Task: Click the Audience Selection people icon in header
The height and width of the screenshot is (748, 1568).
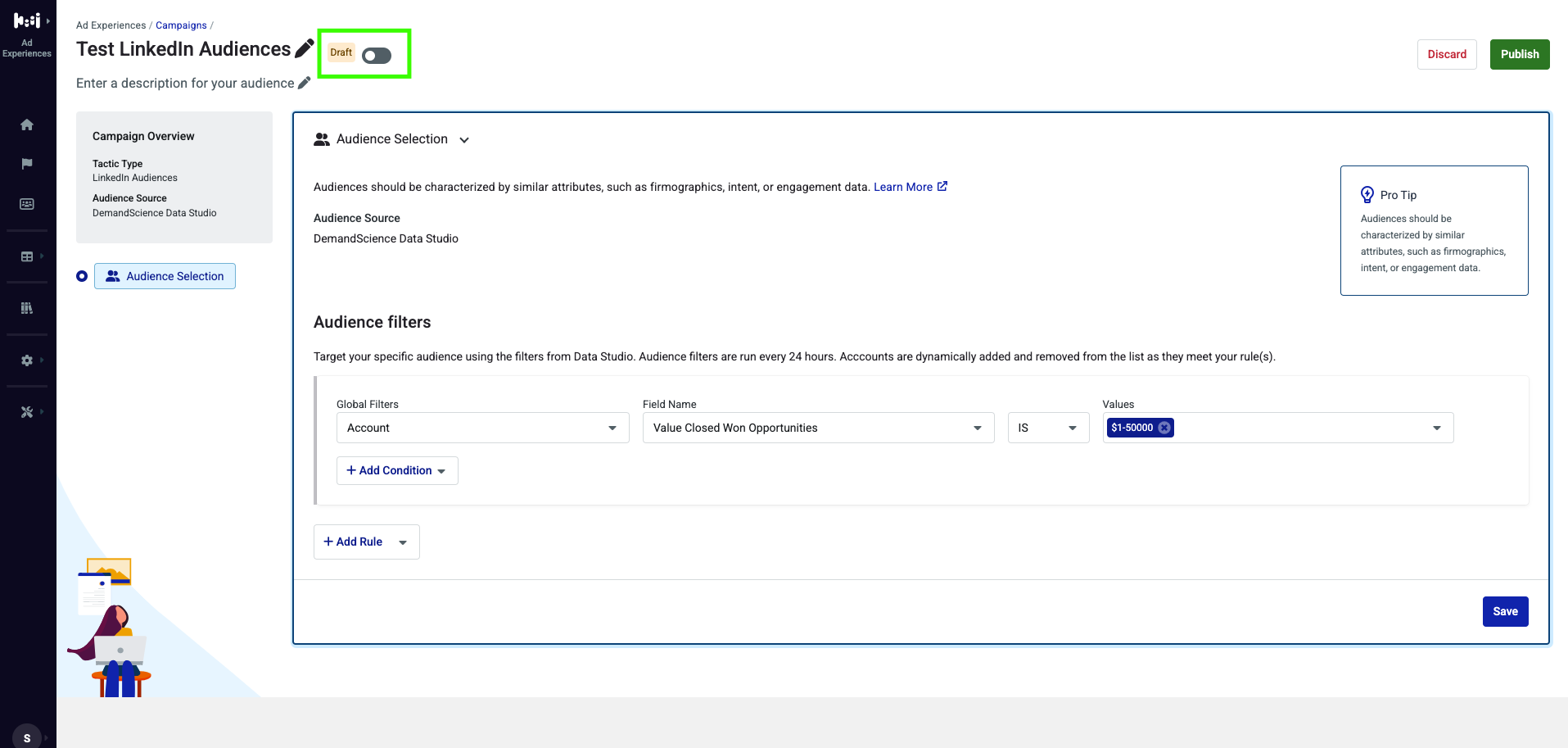Action: click(322, 139)
